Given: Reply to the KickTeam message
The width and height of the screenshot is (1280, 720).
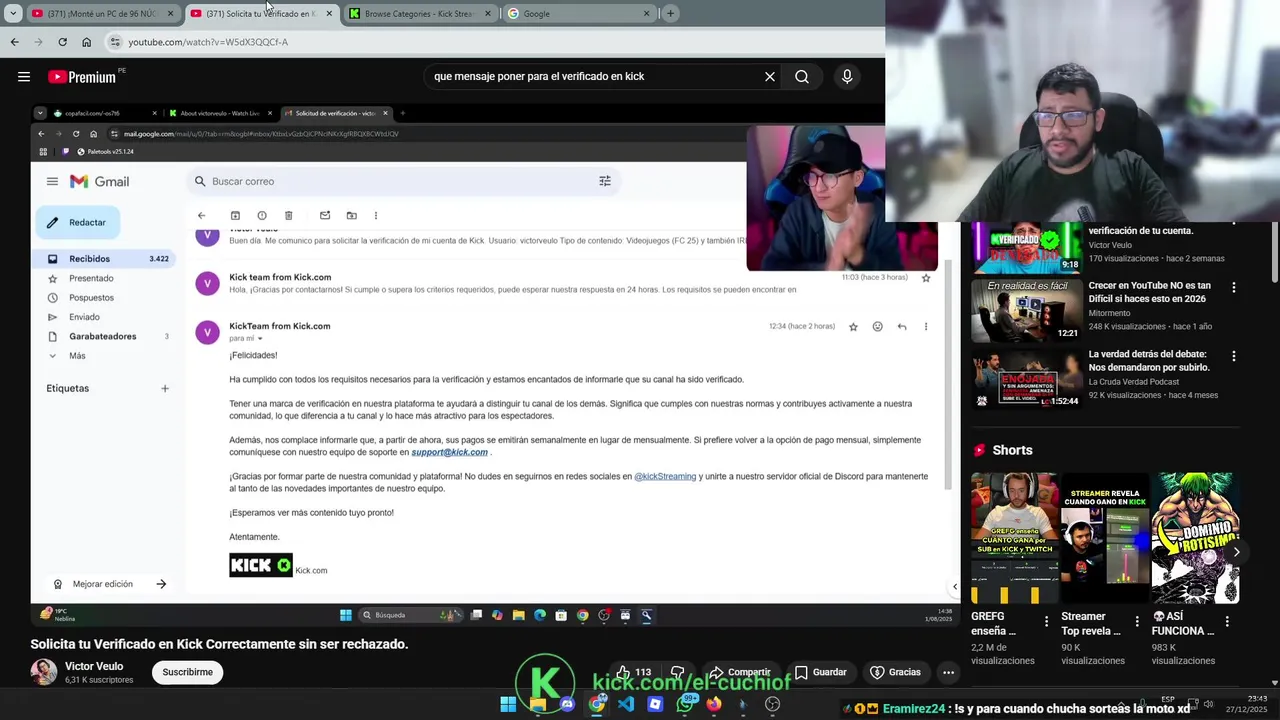Looking at the screenshot, I should click(902, 326).
